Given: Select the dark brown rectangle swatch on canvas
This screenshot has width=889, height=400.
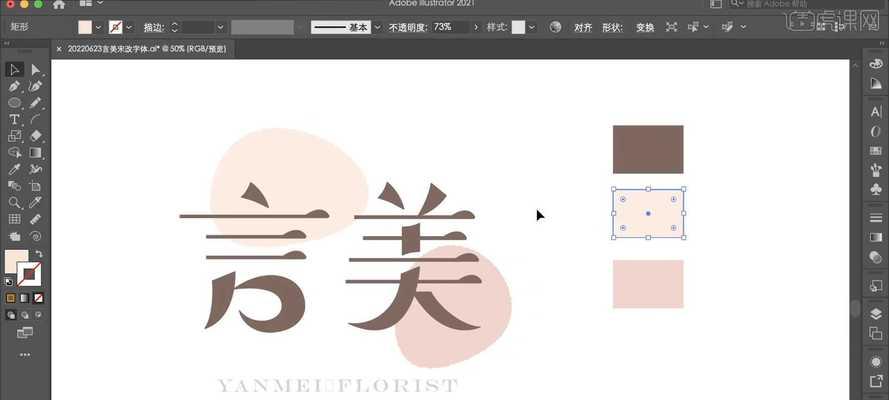Looking at the screenshot, I should [x=648, y=150].
